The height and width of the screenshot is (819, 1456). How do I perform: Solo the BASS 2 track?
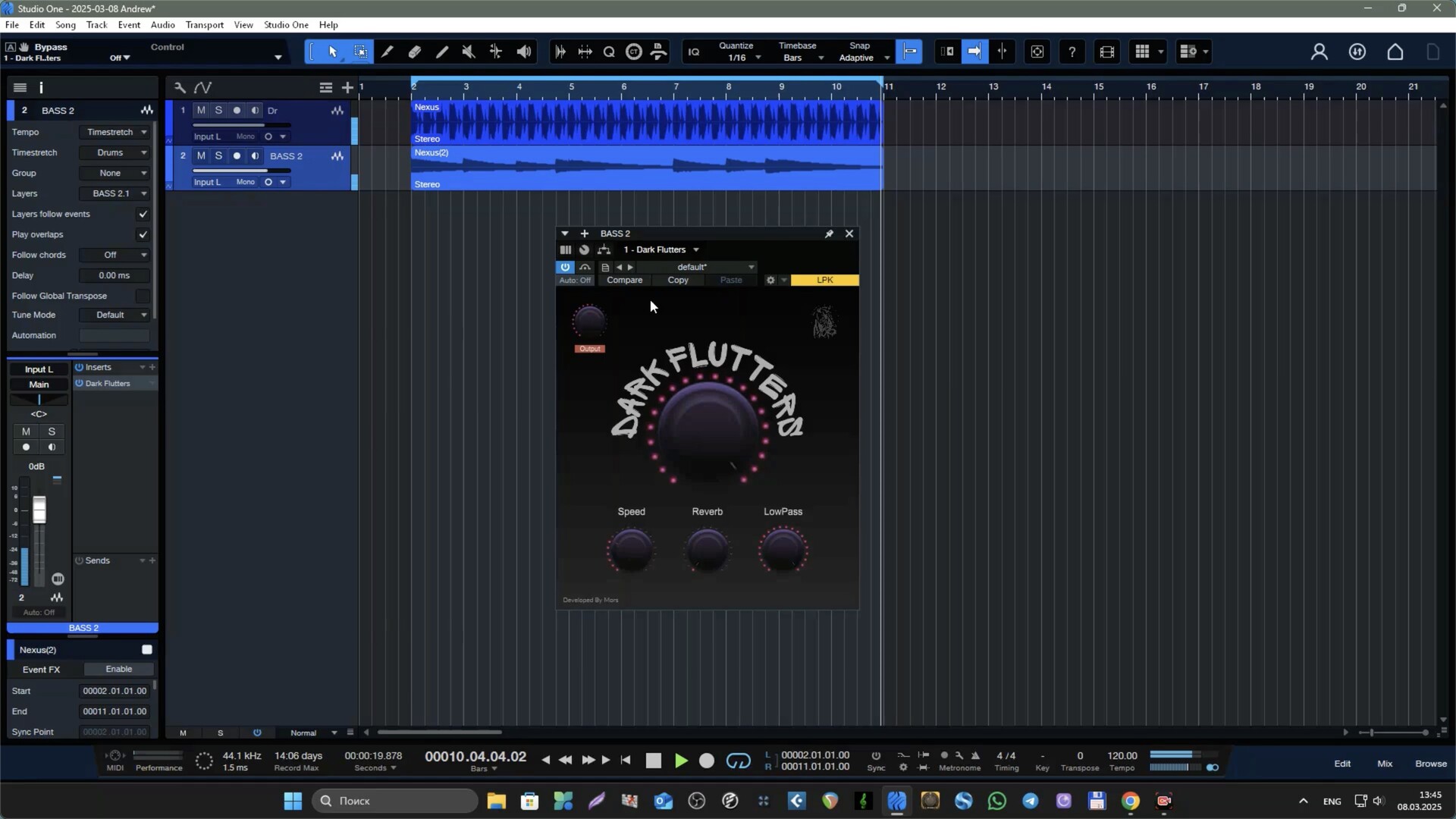click(x=219, y=155)
